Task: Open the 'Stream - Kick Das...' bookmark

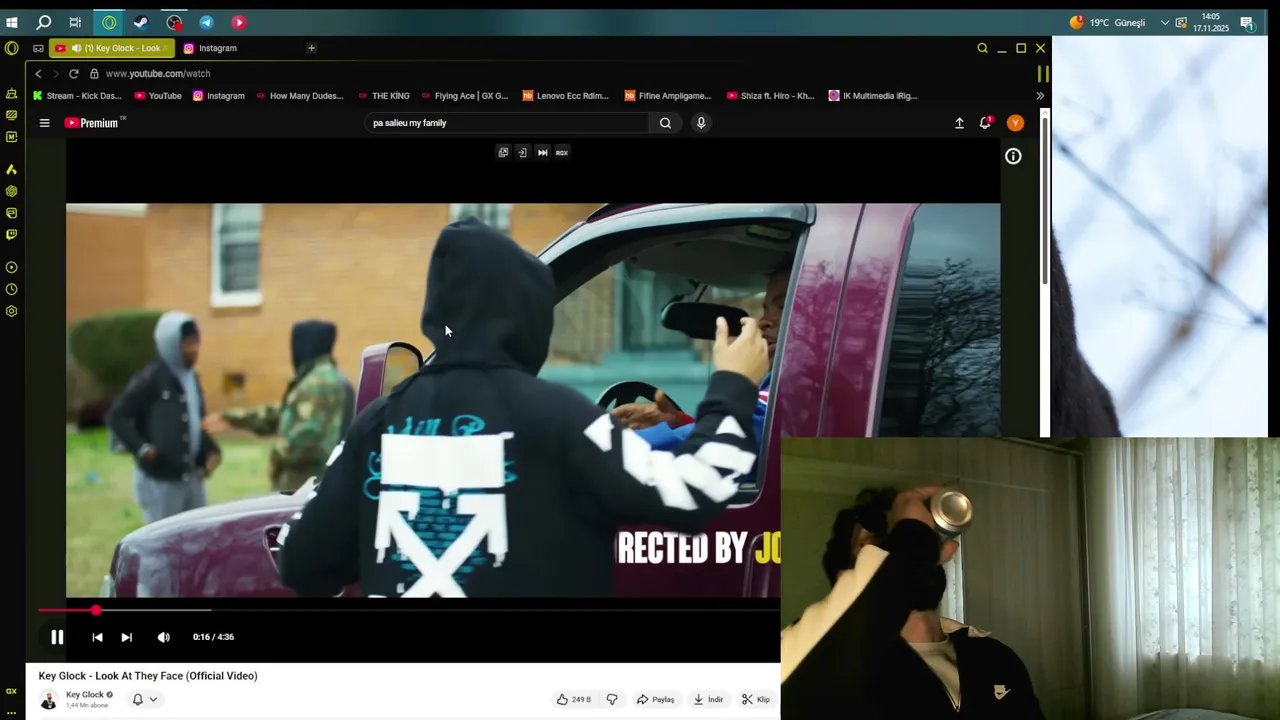Action: tap(77, 96)
